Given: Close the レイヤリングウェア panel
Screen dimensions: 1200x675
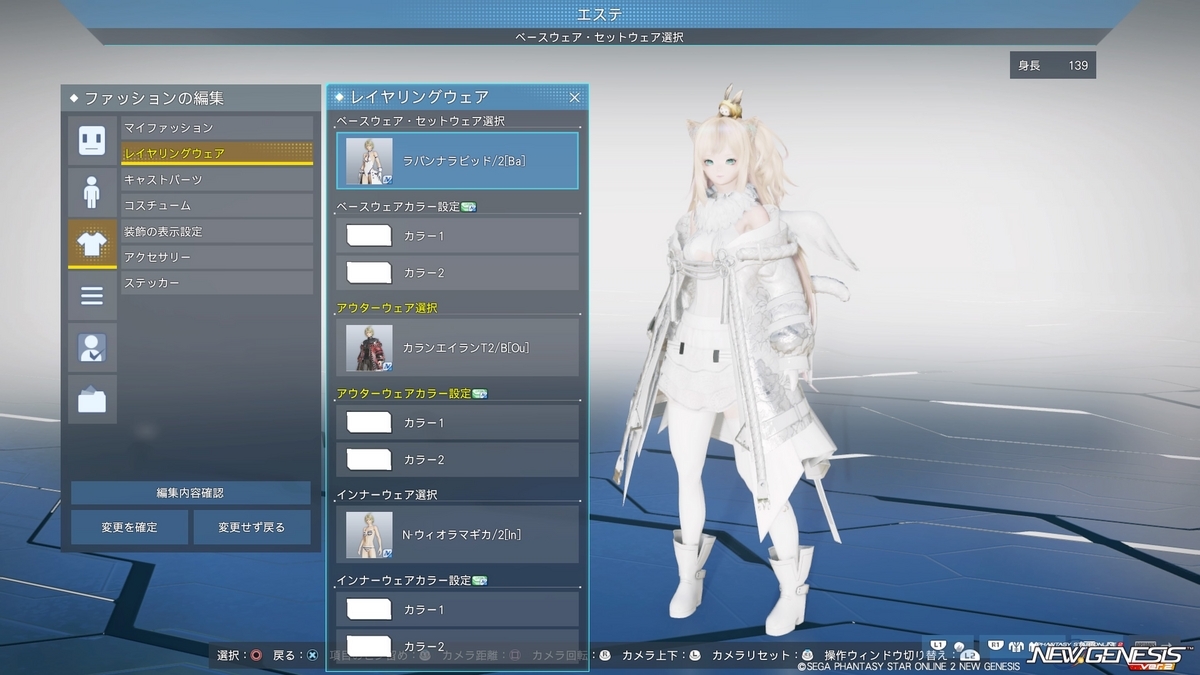Looking at the screenshot, I should click(x=574, y=97).
